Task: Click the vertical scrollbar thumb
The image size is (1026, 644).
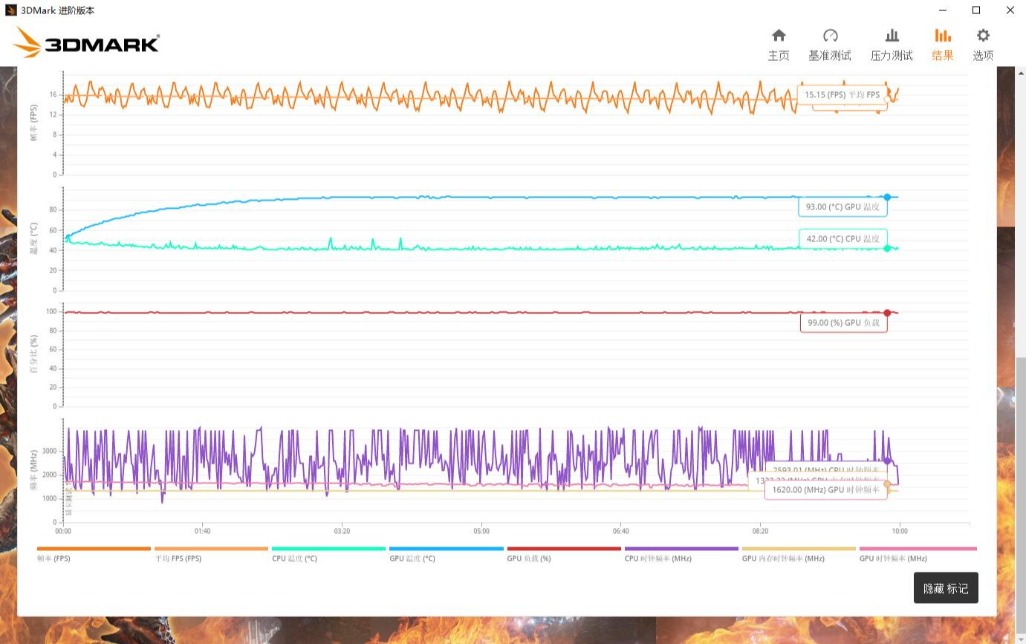Action: [1021, 494]
